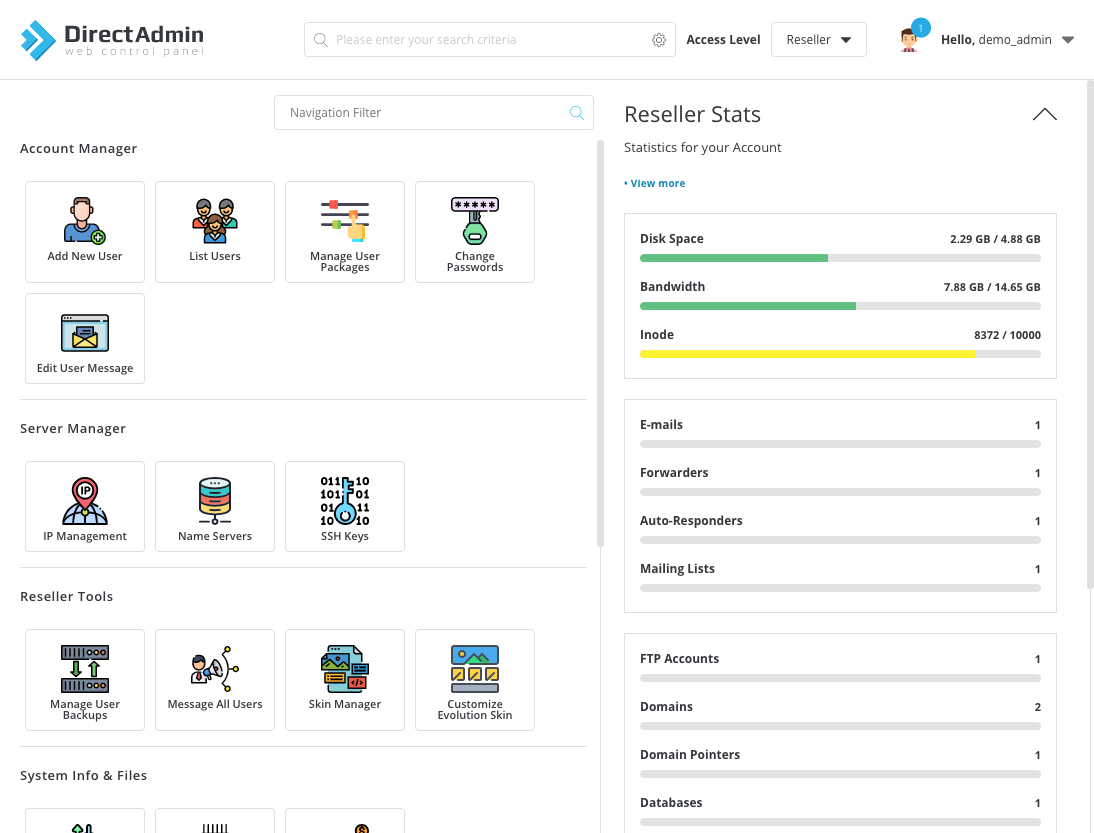Select the Message All Users icon
This screenshot has width=1094, height=833.
[215, 680]
